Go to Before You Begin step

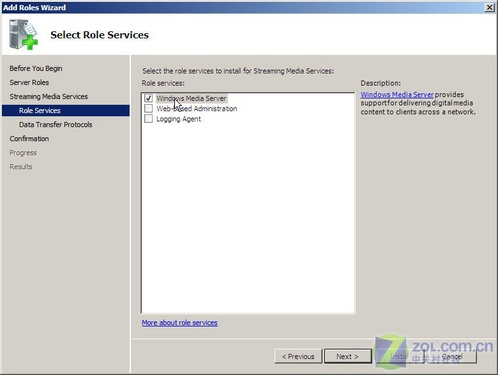[36, 68]
